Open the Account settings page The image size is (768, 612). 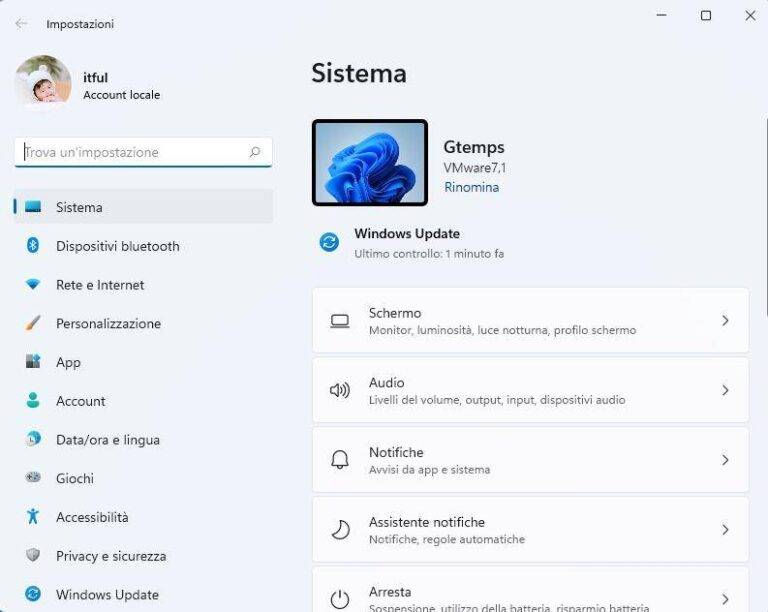[x=144, y=400]
